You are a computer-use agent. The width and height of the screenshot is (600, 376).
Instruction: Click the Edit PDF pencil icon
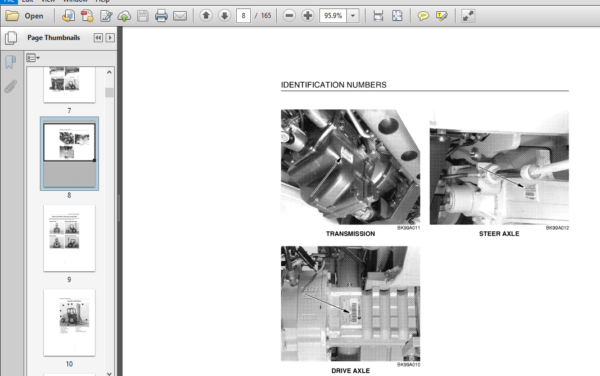(106, 16)
